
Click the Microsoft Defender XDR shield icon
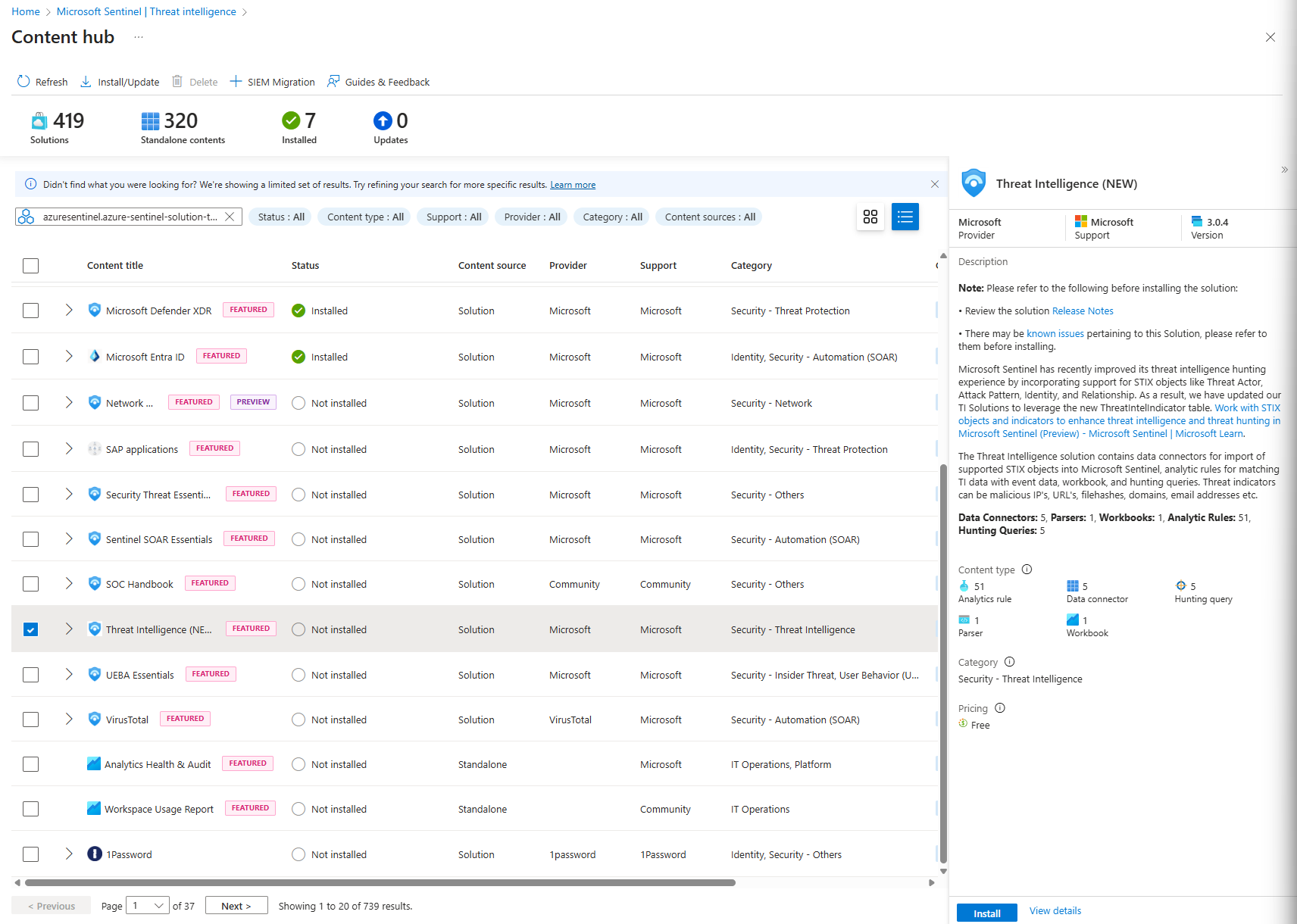[x=95, y=310]
